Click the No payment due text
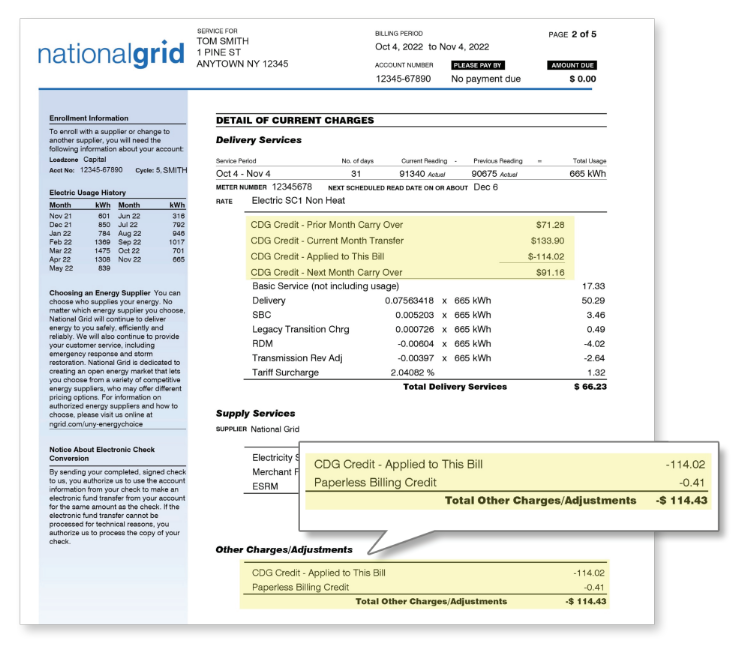 (x=486, y=79)
